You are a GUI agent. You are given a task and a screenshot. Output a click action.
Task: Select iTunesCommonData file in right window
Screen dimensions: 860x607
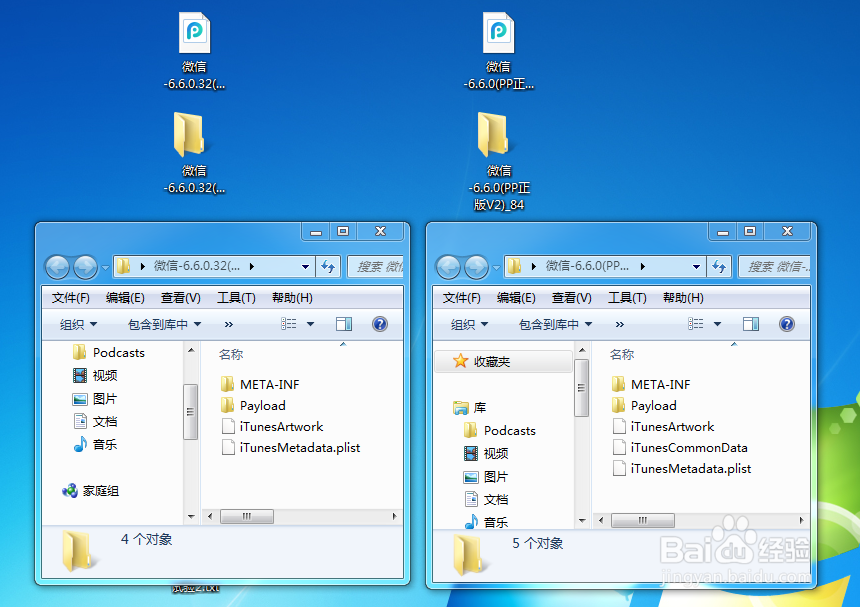click(680, 447)
